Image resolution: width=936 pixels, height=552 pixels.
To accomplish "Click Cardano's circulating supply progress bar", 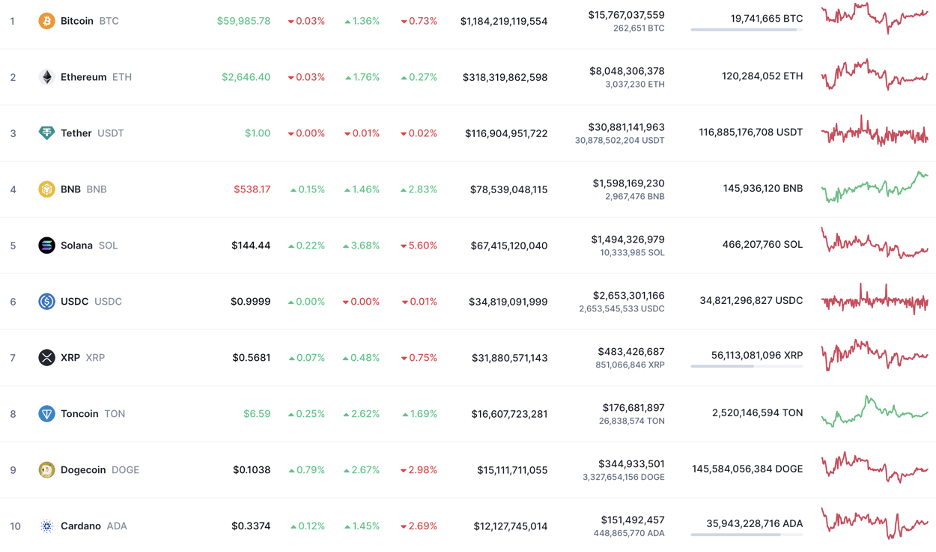I will coord(746,534).
